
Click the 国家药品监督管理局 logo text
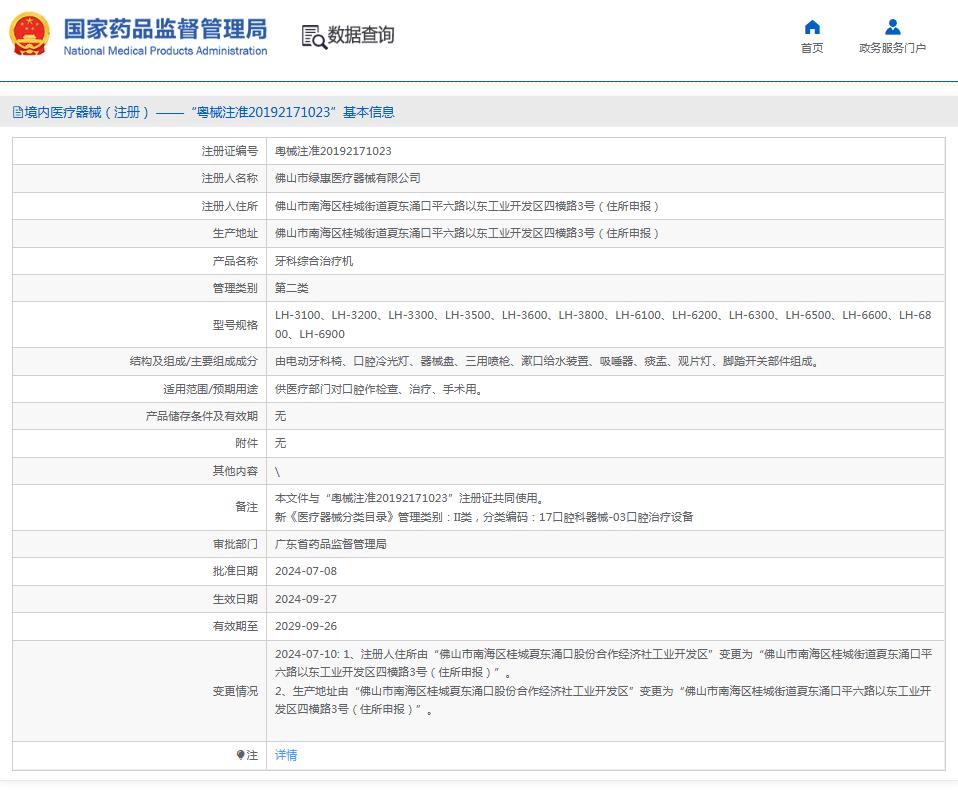(164, 30)
